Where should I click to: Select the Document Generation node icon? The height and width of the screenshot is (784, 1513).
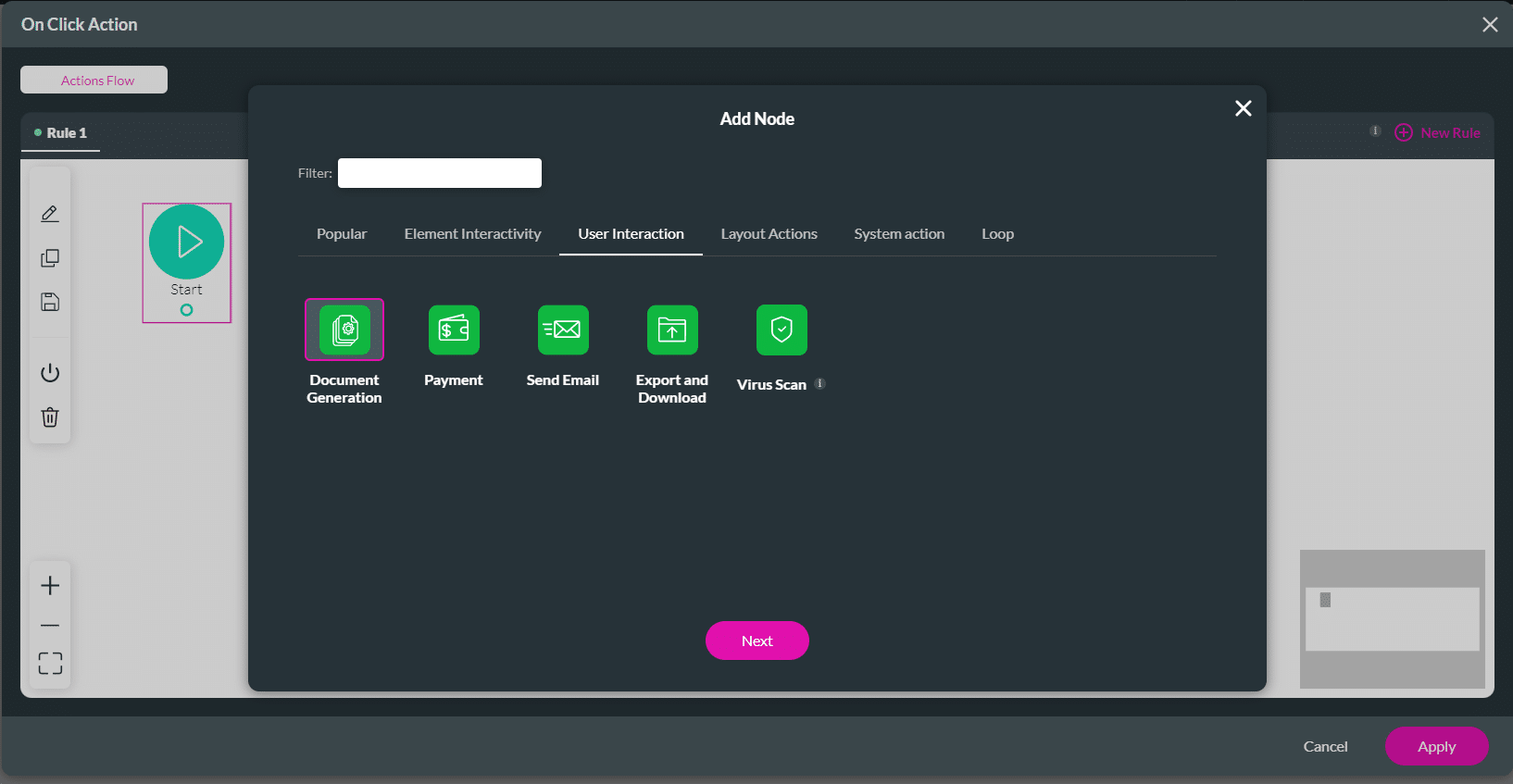tap(344, 330)
